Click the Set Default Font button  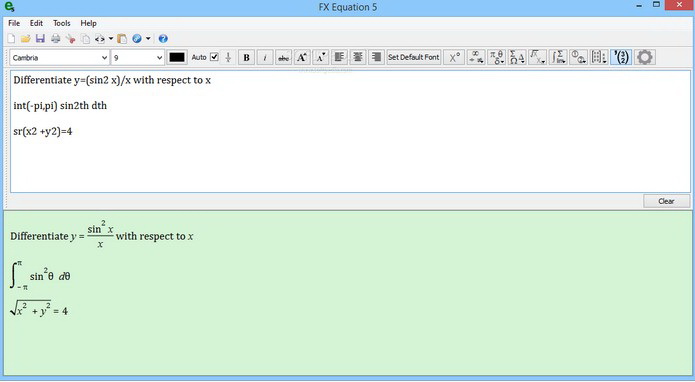point(414,58)
